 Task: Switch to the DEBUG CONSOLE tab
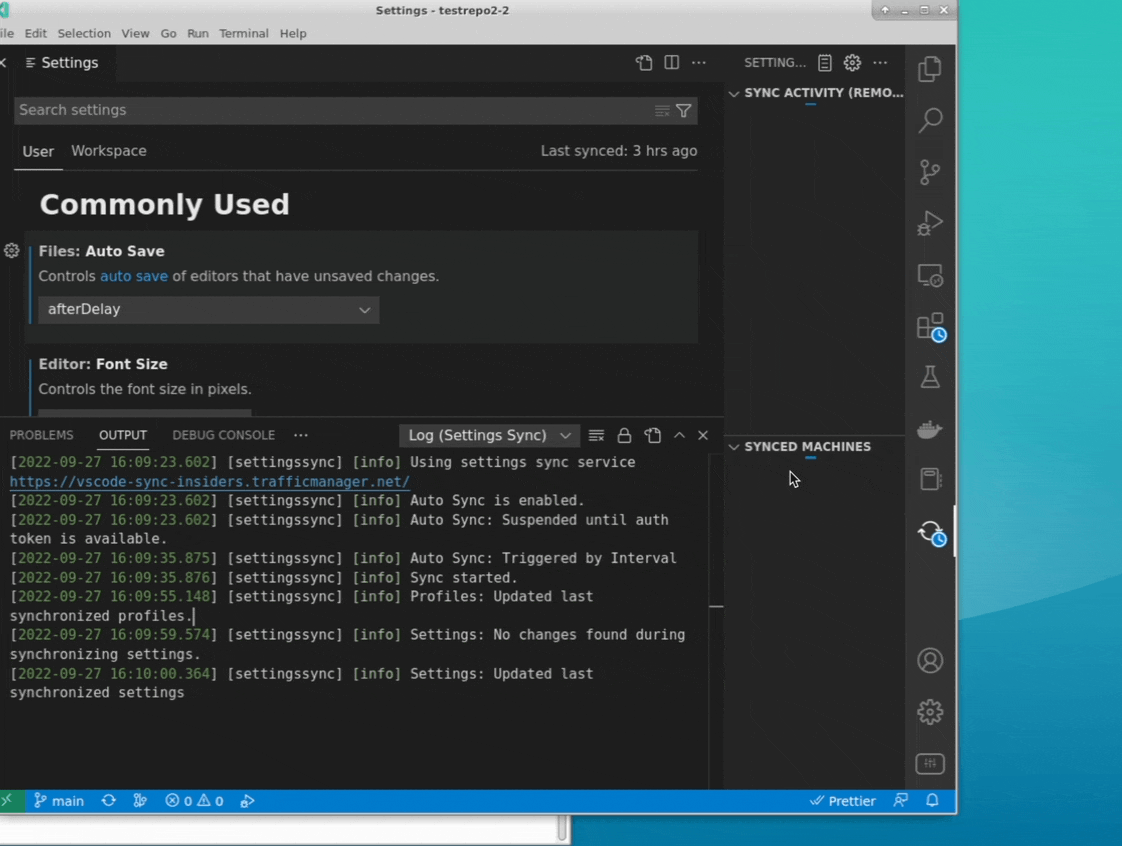tap(223, 435)
